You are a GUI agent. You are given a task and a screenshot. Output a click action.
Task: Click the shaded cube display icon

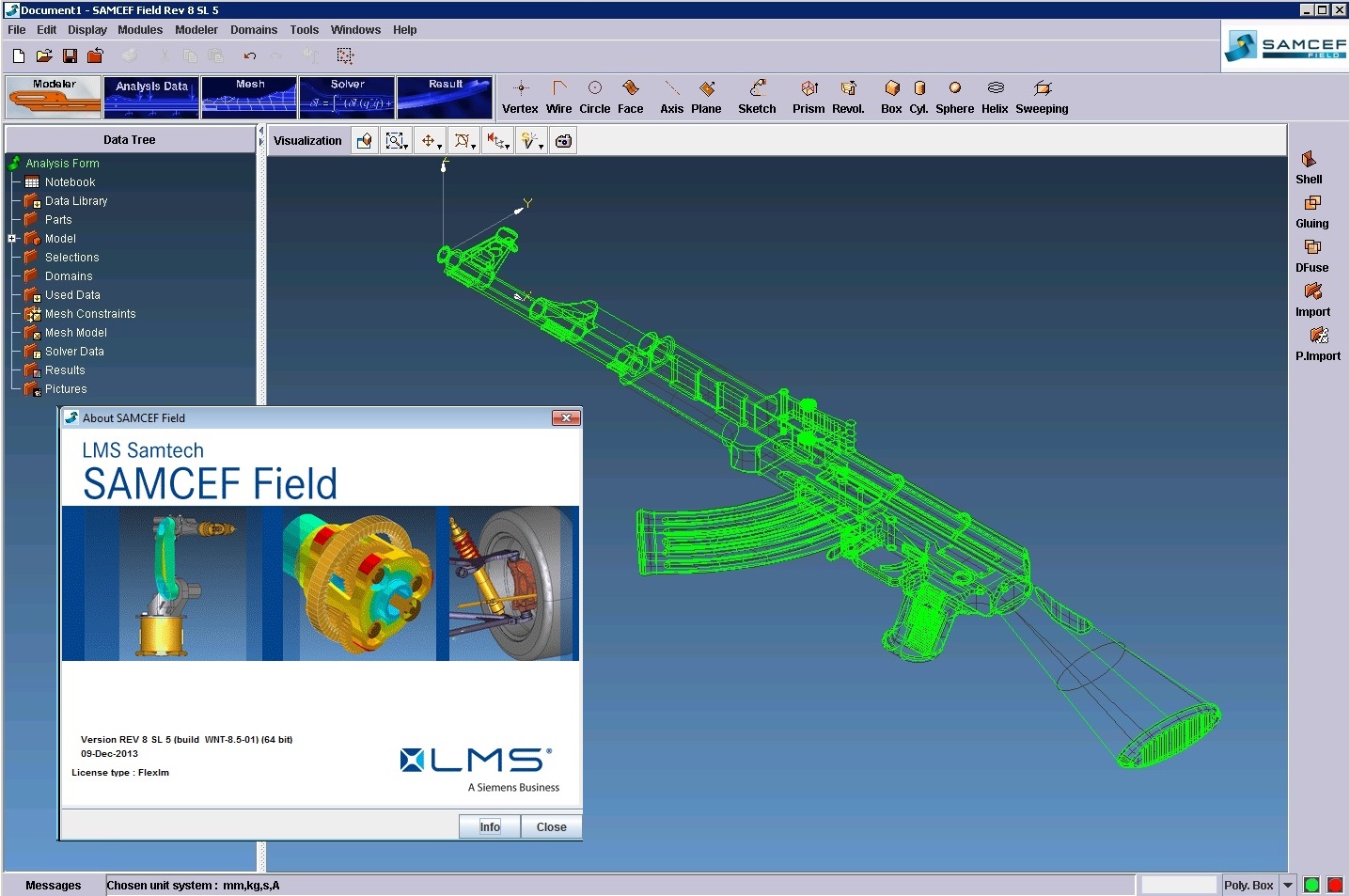click(365, 141)
